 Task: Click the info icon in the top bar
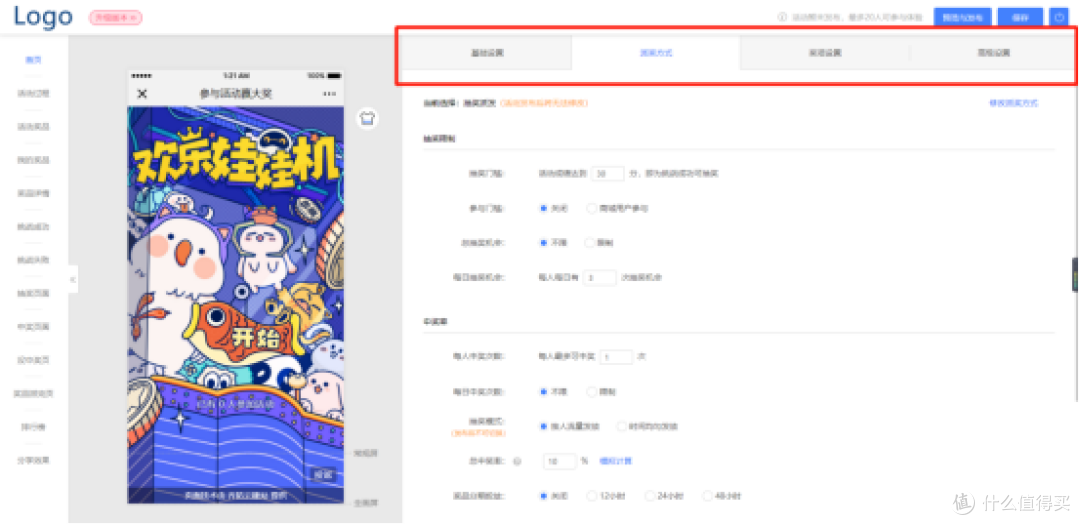click(781, 19)
